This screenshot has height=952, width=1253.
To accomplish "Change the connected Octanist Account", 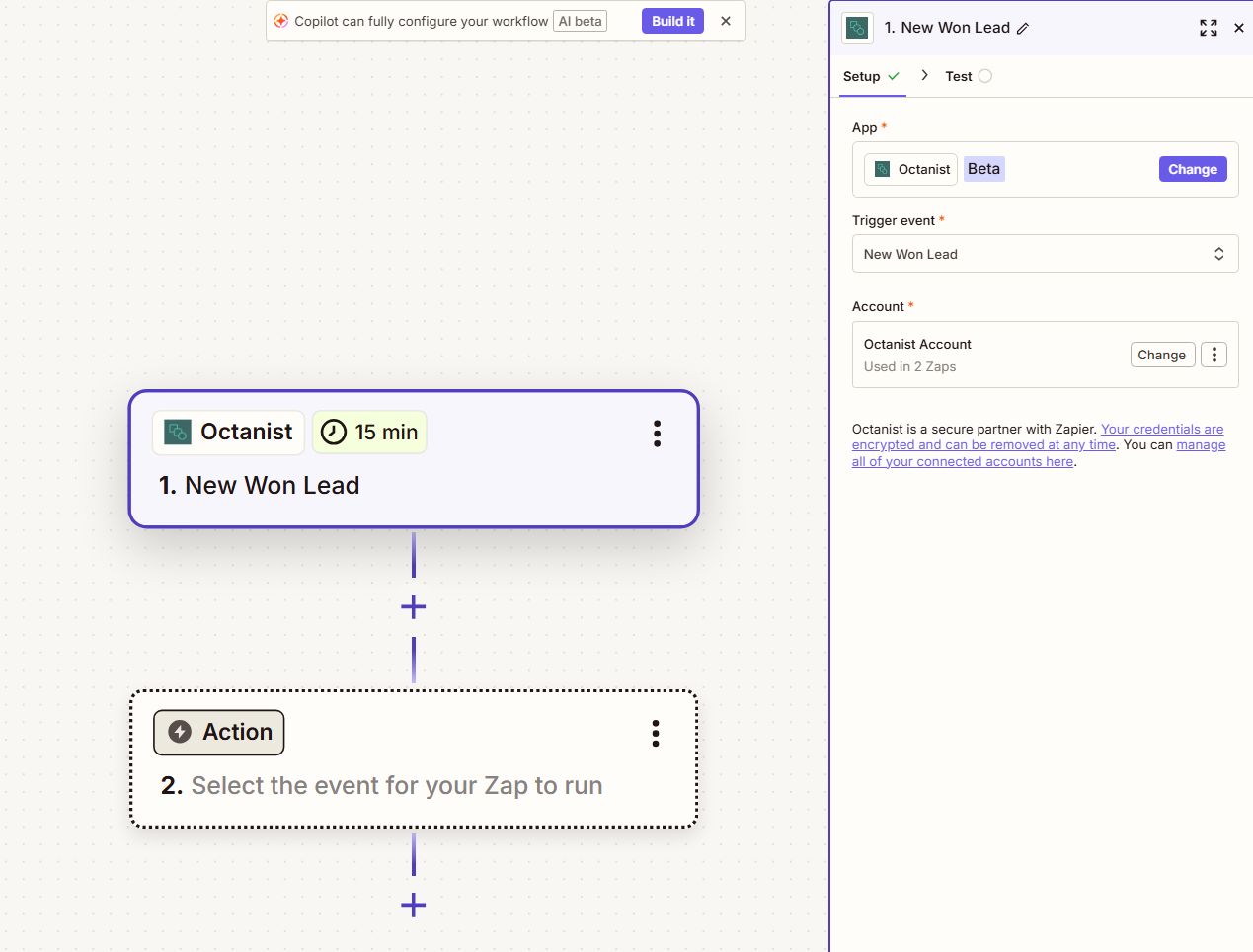I will tap(1162, 354).
